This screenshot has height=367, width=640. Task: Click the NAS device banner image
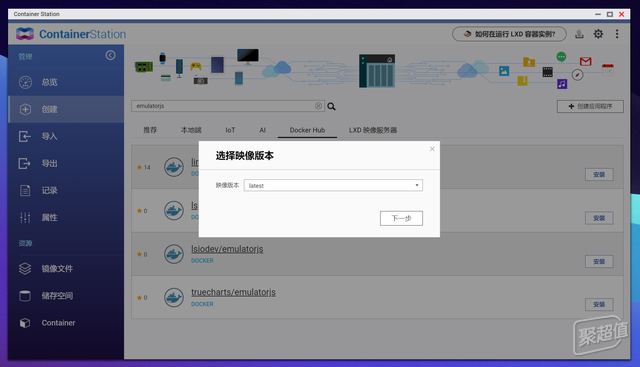[377, 71]
